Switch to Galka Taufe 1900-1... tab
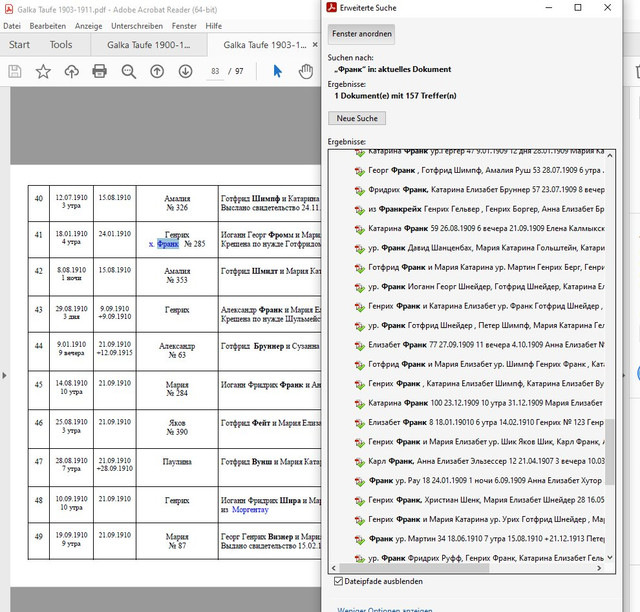The height and width of the screenshot is (612, 640). 149,45
